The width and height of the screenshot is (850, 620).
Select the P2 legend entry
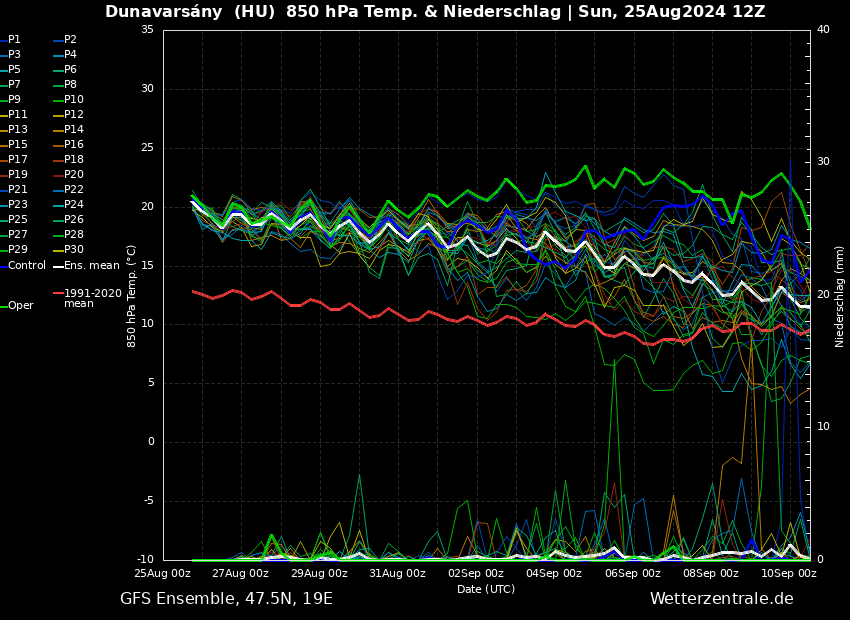70,40
